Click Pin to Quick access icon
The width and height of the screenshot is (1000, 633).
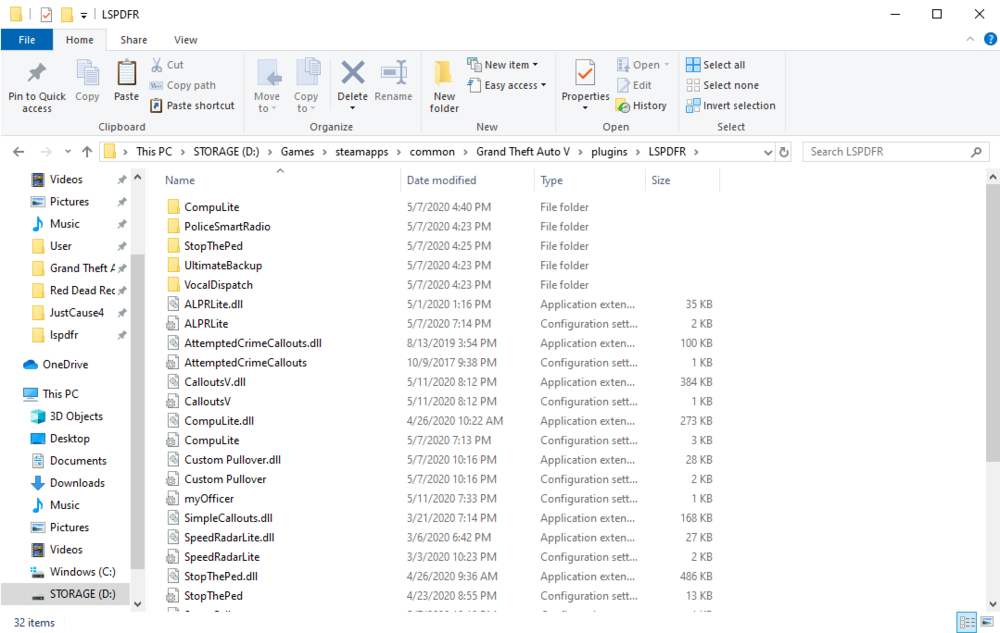(x=36, y=73)
